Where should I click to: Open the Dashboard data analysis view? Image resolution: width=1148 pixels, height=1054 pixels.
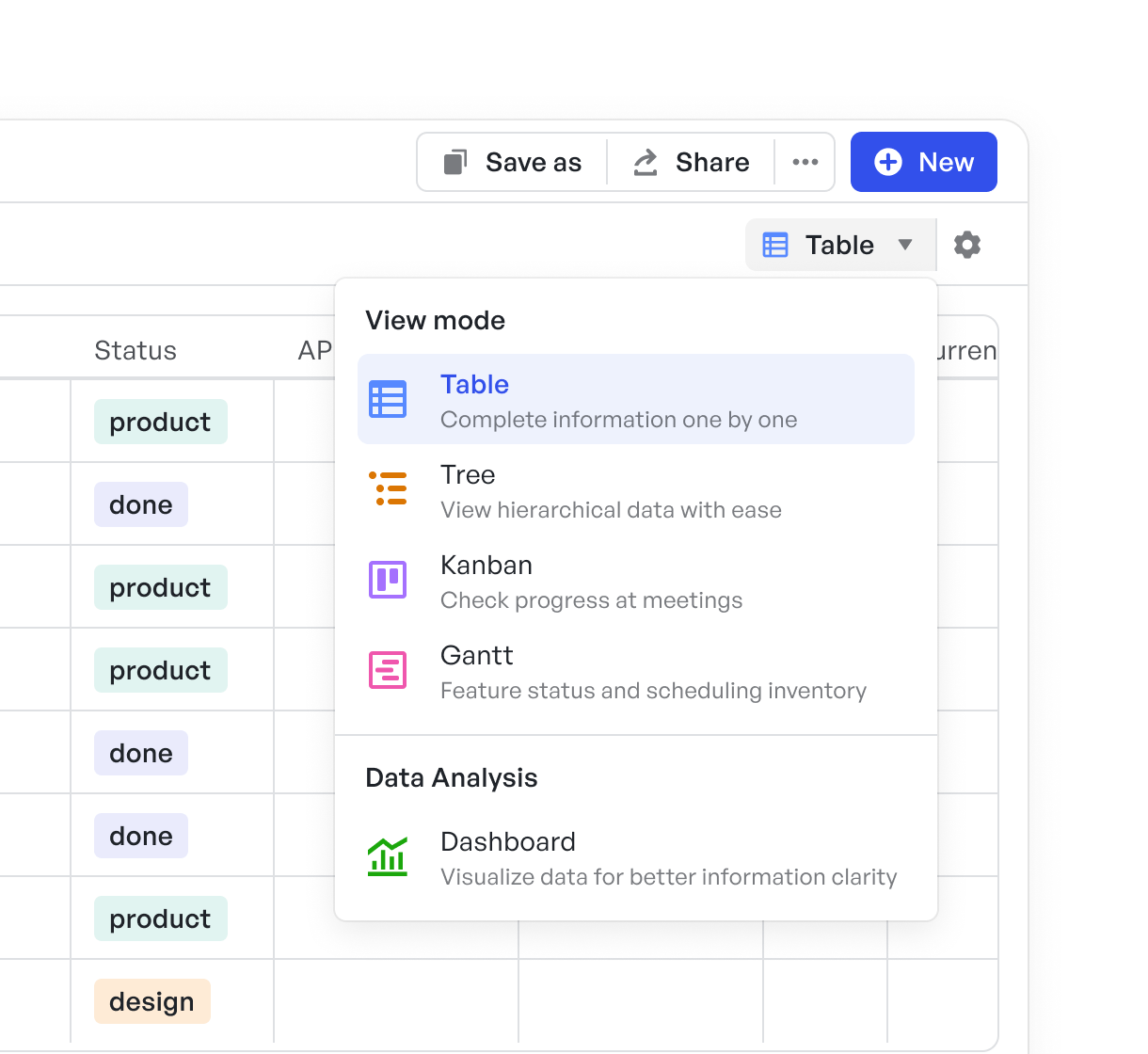click(636, 856)
